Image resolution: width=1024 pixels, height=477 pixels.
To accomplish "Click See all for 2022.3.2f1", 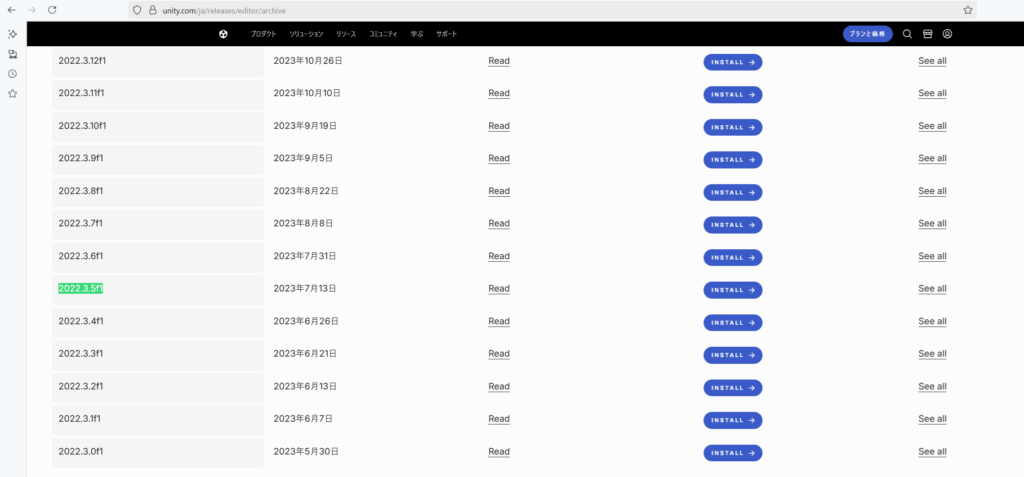I will point(932,386).
